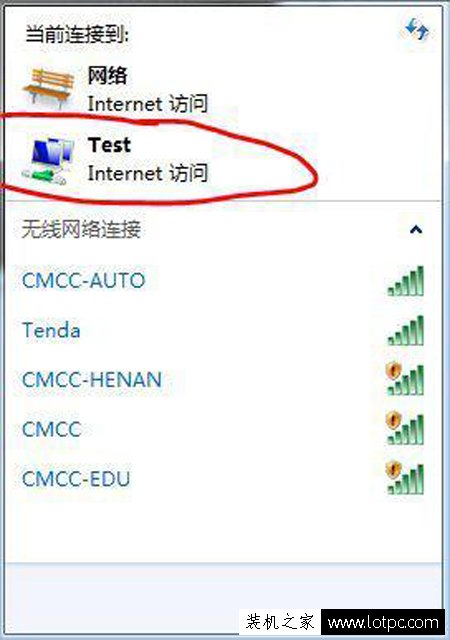The height and width of the screenshot is (640, 450).
Task: Click the 无线网络连接 section header
Action: coord(81,229)
